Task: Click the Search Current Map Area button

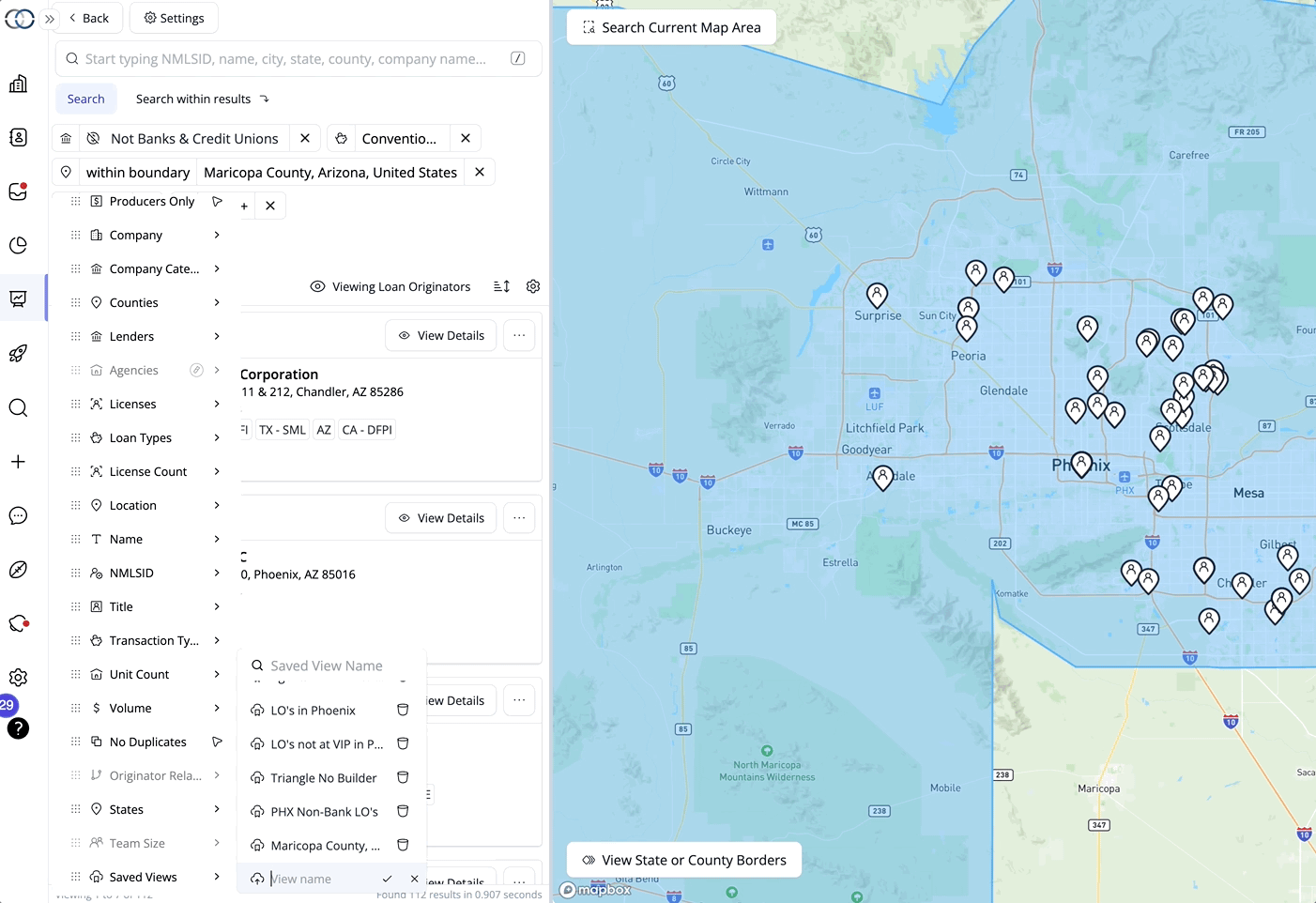Action: [x=671, y=27]
